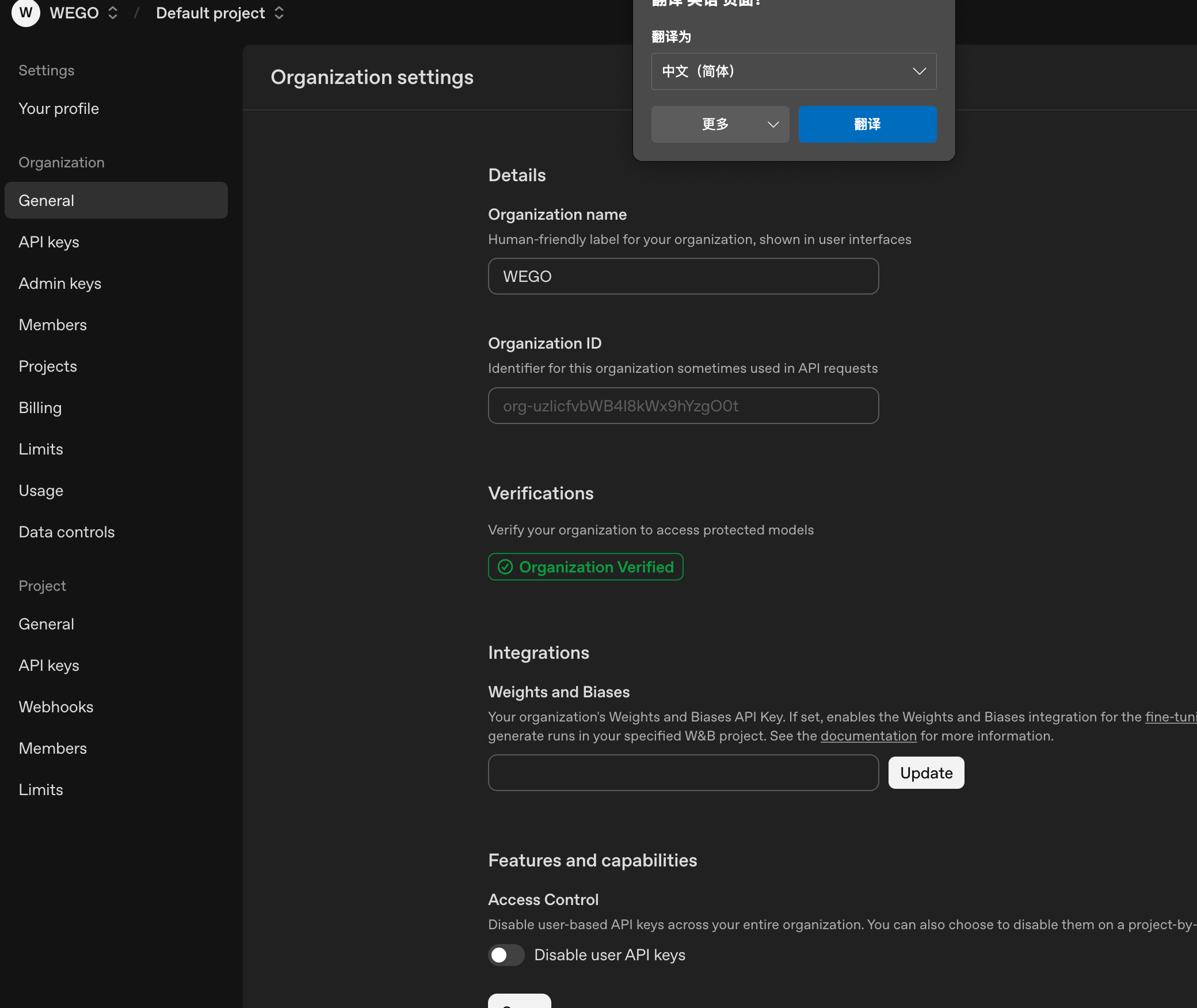This screenshot has height=1008, width=1197.
Task: Expand the 中文（简体）language dropdown
Action: pos(794,71)
